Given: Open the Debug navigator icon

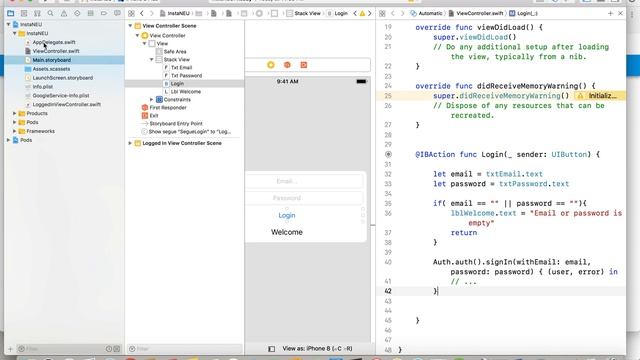Looking at the screenshot, I should 91,13.
